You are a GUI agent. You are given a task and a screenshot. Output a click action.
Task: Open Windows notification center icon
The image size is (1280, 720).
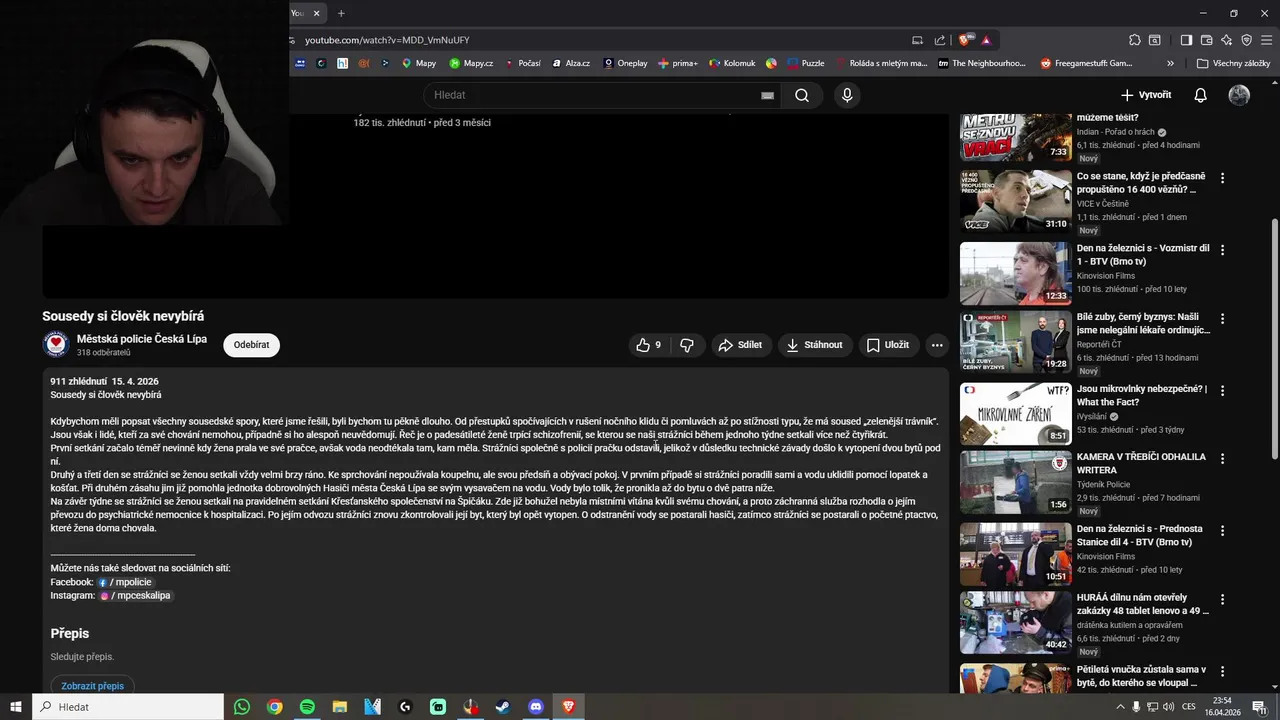coord(1259,707)
